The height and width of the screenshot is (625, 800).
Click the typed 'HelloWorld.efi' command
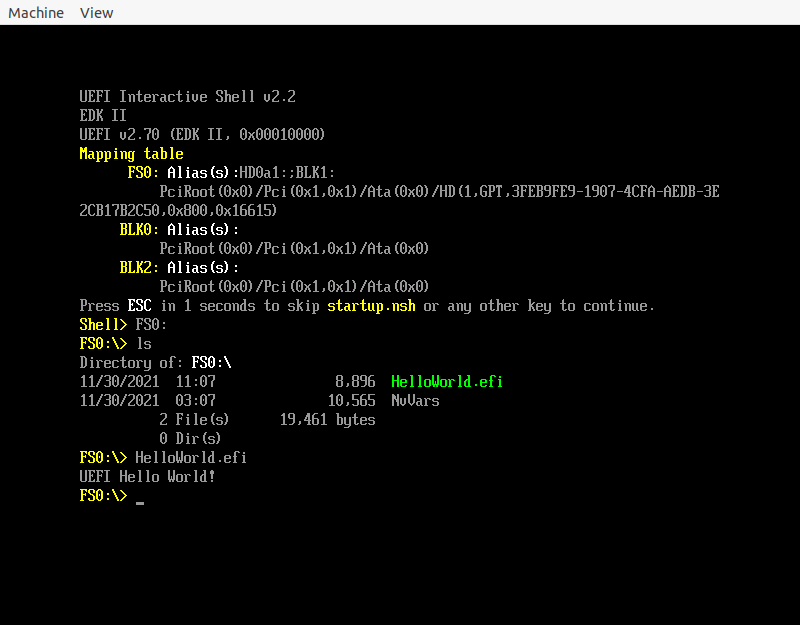pos(191,458)
